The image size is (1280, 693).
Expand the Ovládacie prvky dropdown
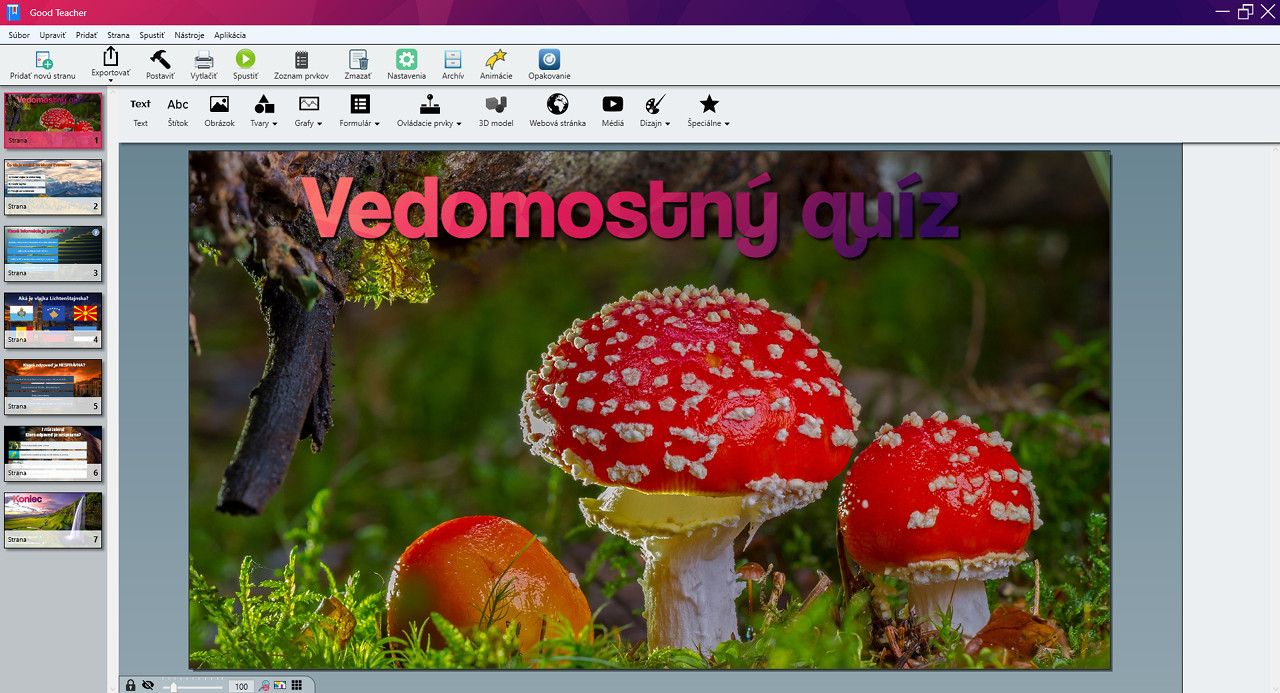[x=429, y=110]
